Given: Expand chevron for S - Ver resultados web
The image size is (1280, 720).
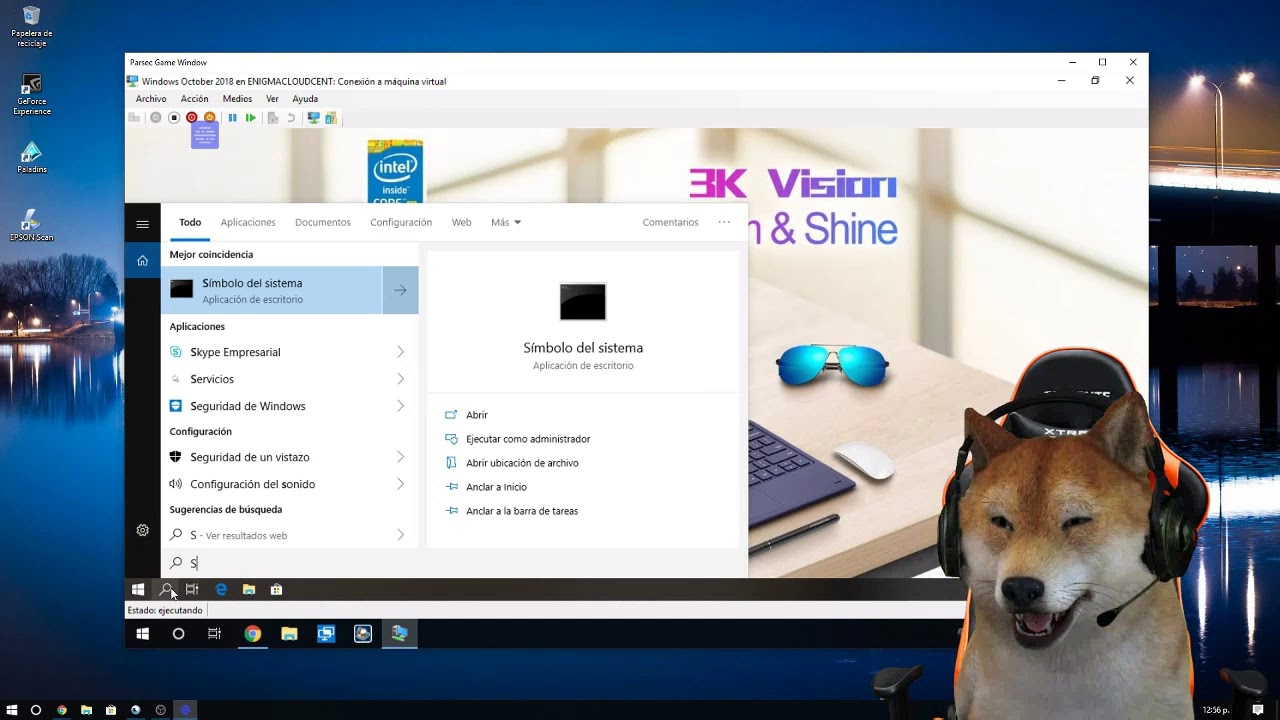Looking at the screenshot, I should click(x=400, y=535).
